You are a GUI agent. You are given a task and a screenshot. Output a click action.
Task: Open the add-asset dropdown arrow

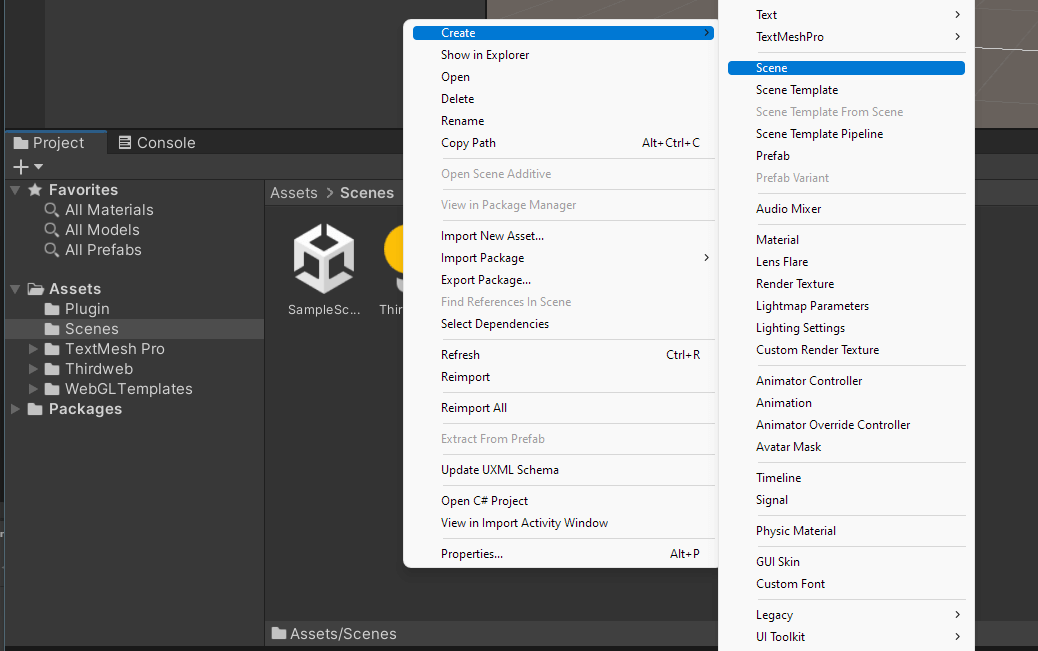(x=38, y=167)
